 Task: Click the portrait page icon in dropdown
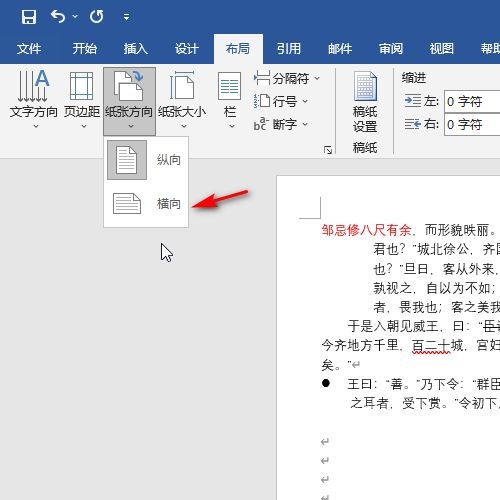click(x=127, y=160)
